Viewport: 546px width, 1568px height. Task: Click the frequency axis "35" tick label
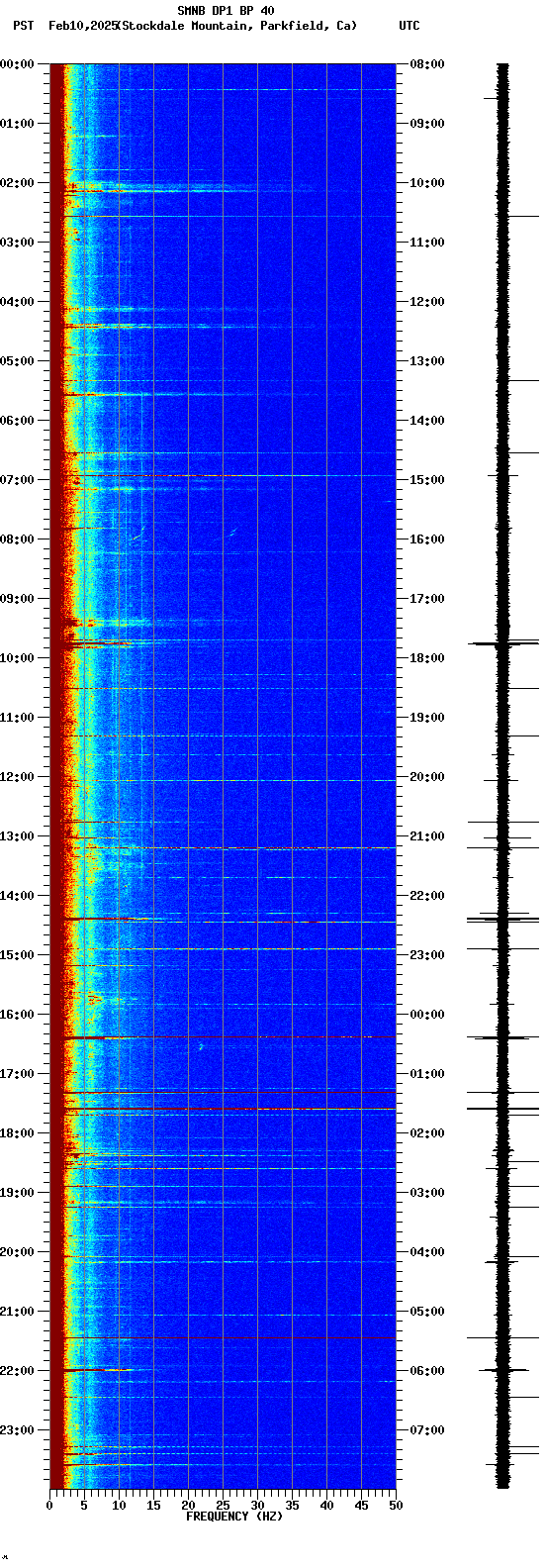(292, 1506)
